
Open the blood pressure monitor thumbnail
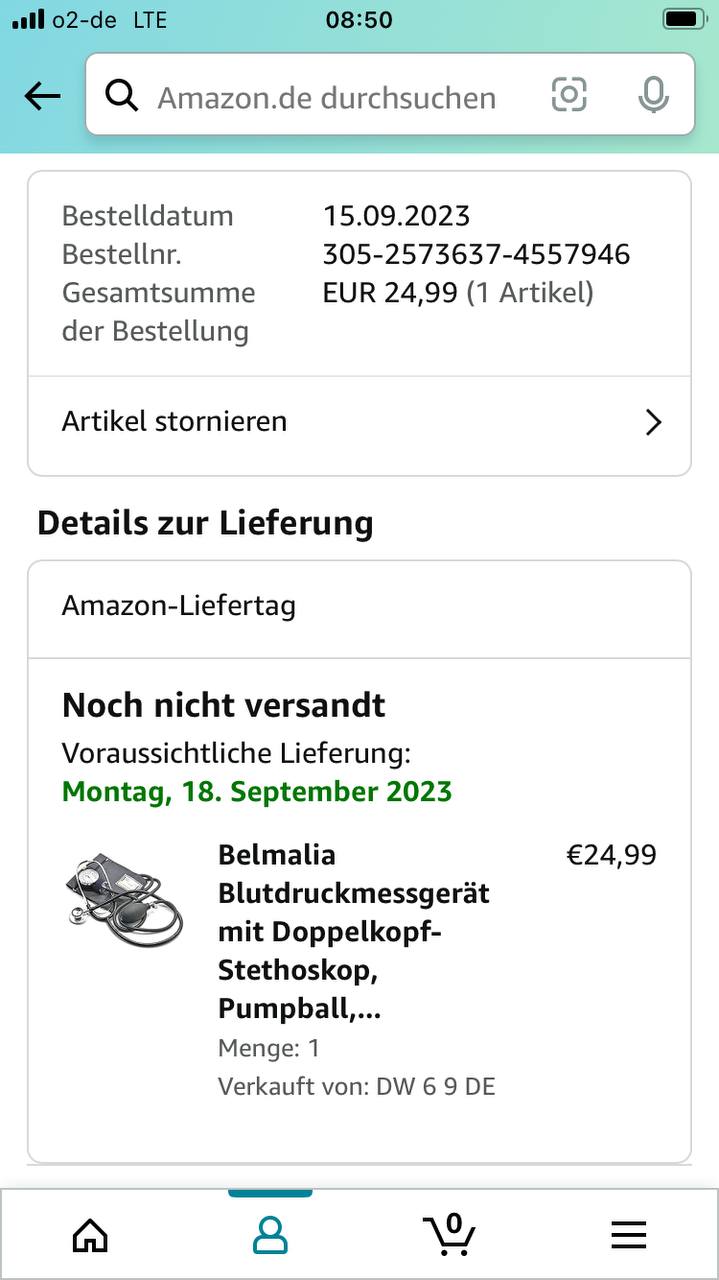coord(125,900)
